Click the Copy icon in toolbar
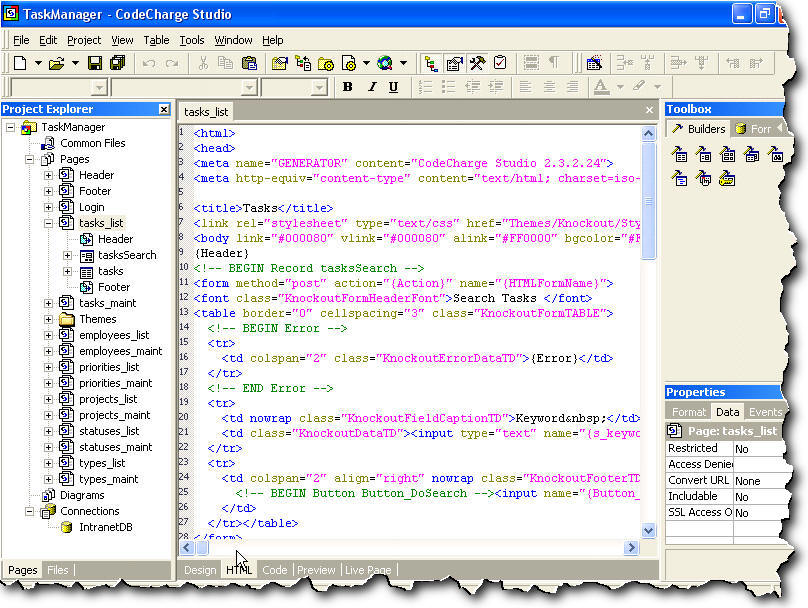808x608 pixels. tap(225, 63)
